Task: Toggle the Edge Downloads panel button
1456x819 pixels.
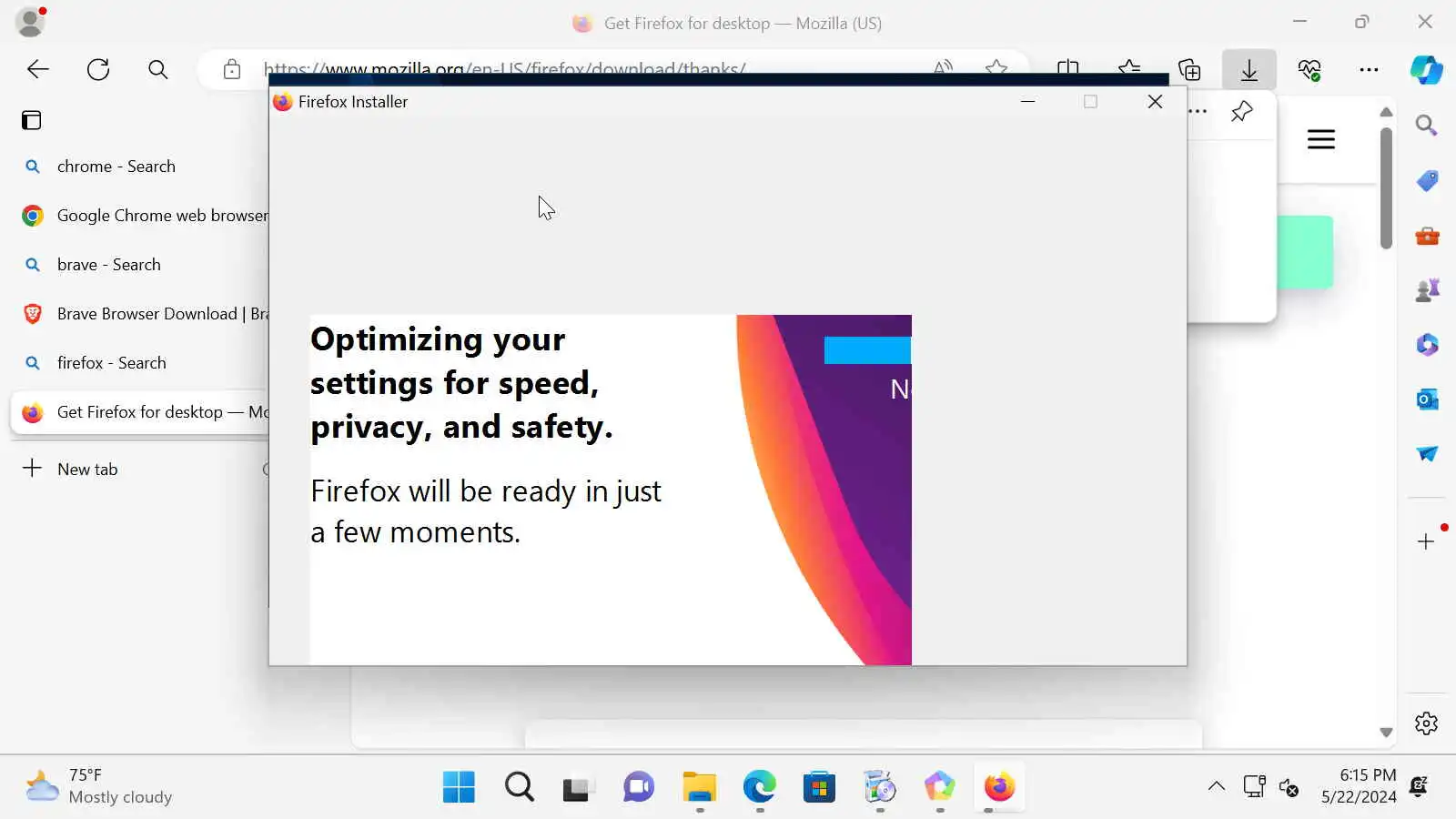Action: (1249, 69)
